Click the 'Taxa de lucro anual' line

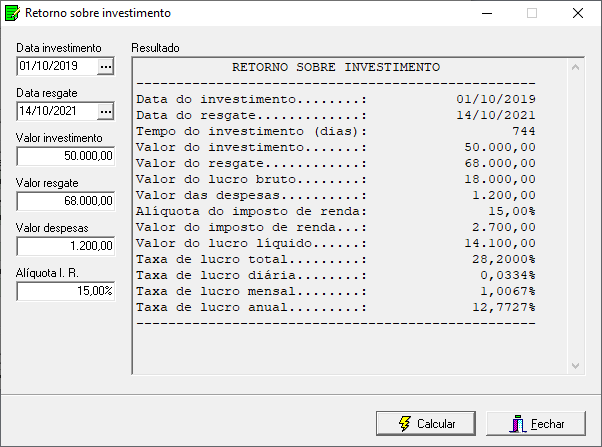pos(336,308)
